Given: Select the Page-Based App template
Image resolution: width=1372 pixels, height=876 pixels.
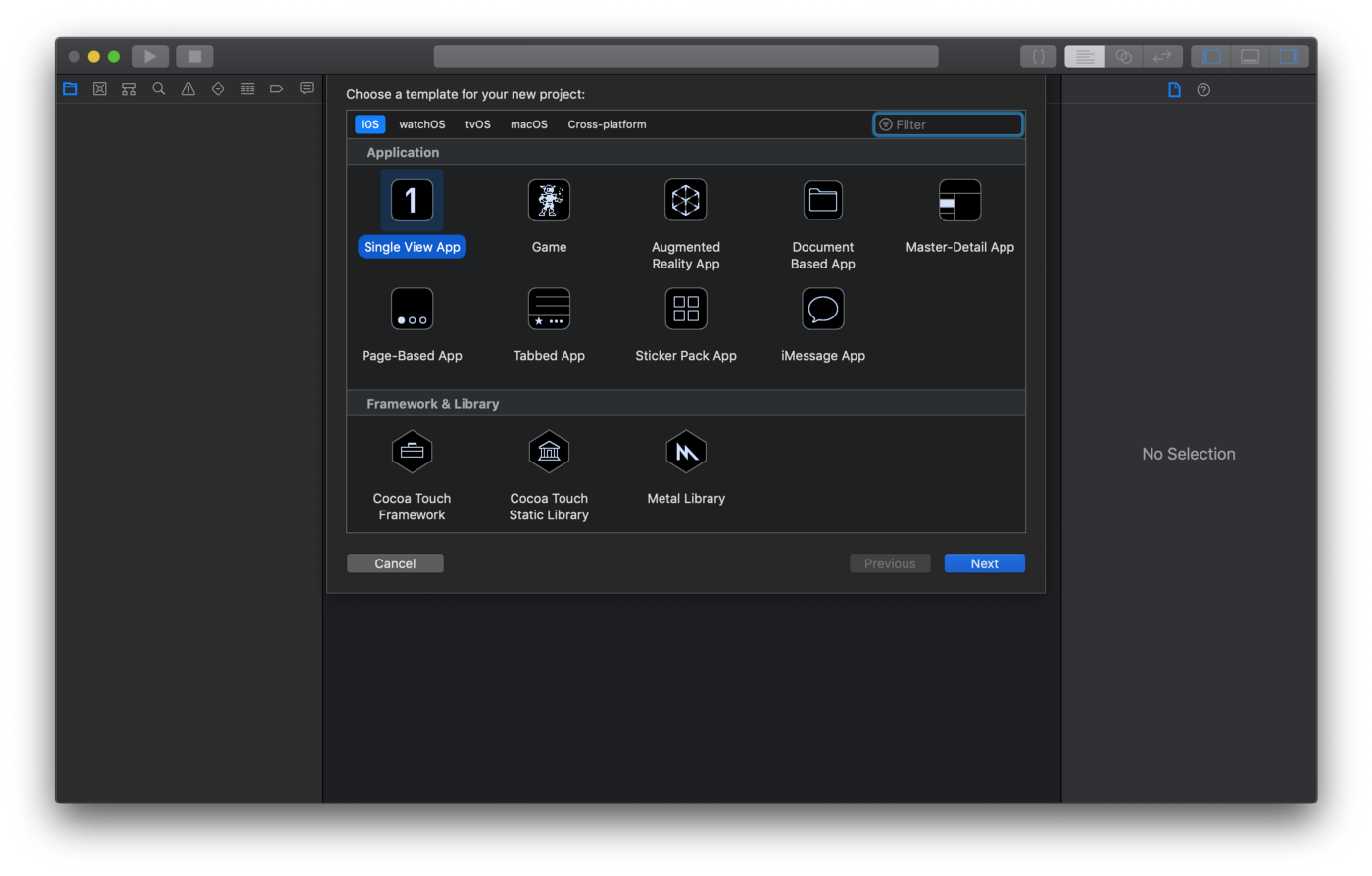Looking at the screenshot, I should 412,324.
